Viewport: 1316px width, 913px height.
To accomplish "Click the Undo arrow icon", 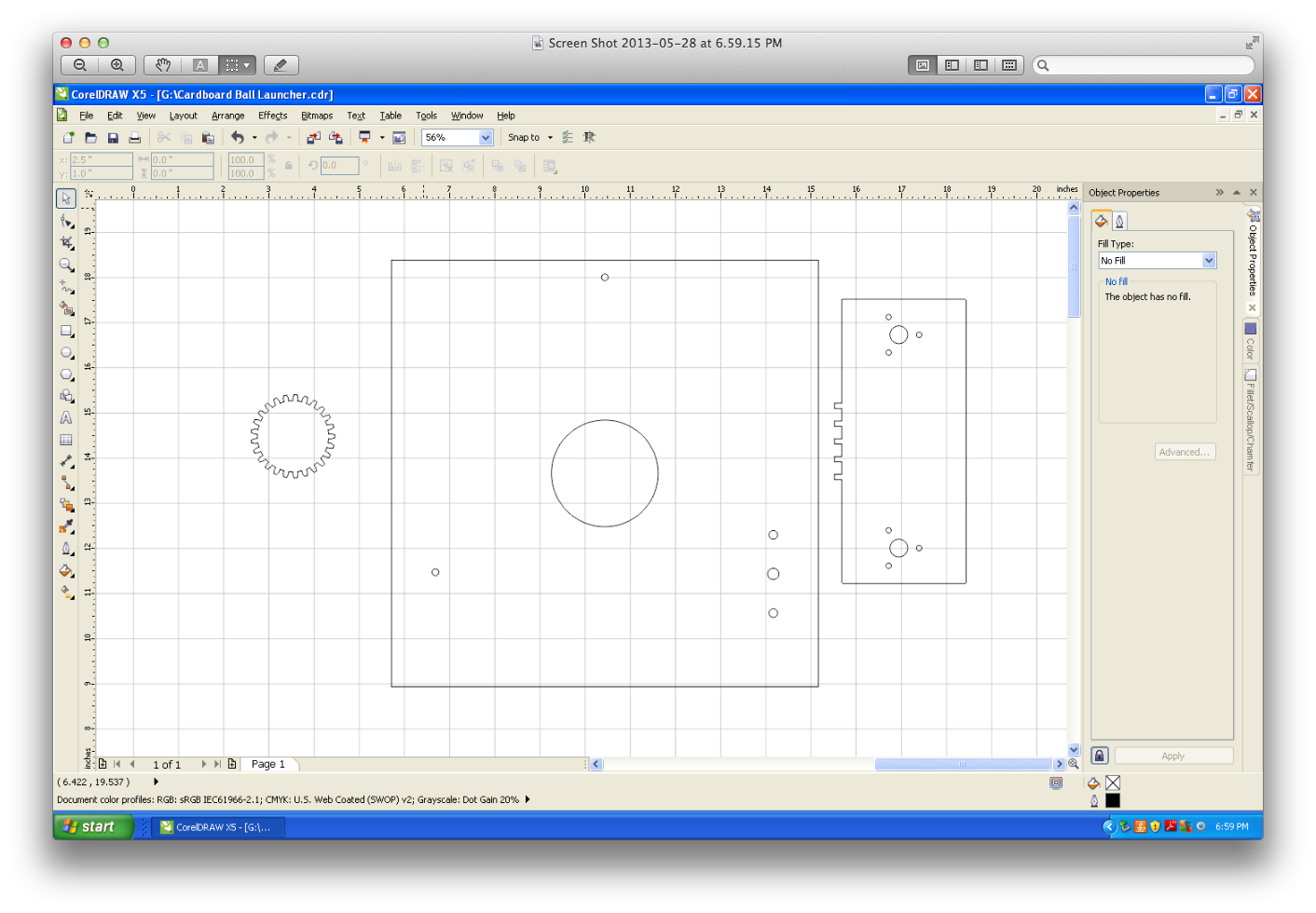I will 238,137.
